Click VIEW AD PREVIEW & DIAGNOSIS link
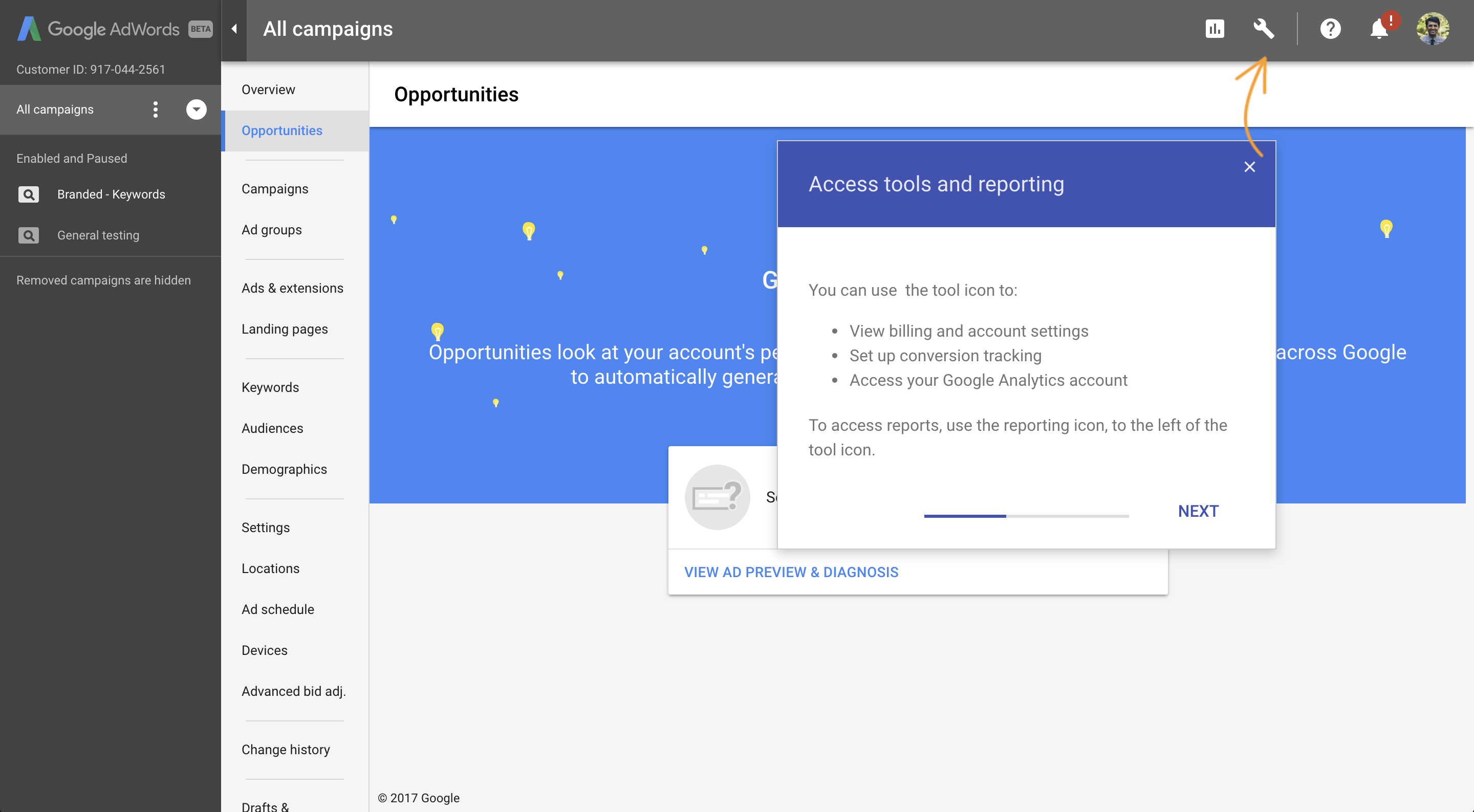1474x812 pixels. click(x=791, y=572)
